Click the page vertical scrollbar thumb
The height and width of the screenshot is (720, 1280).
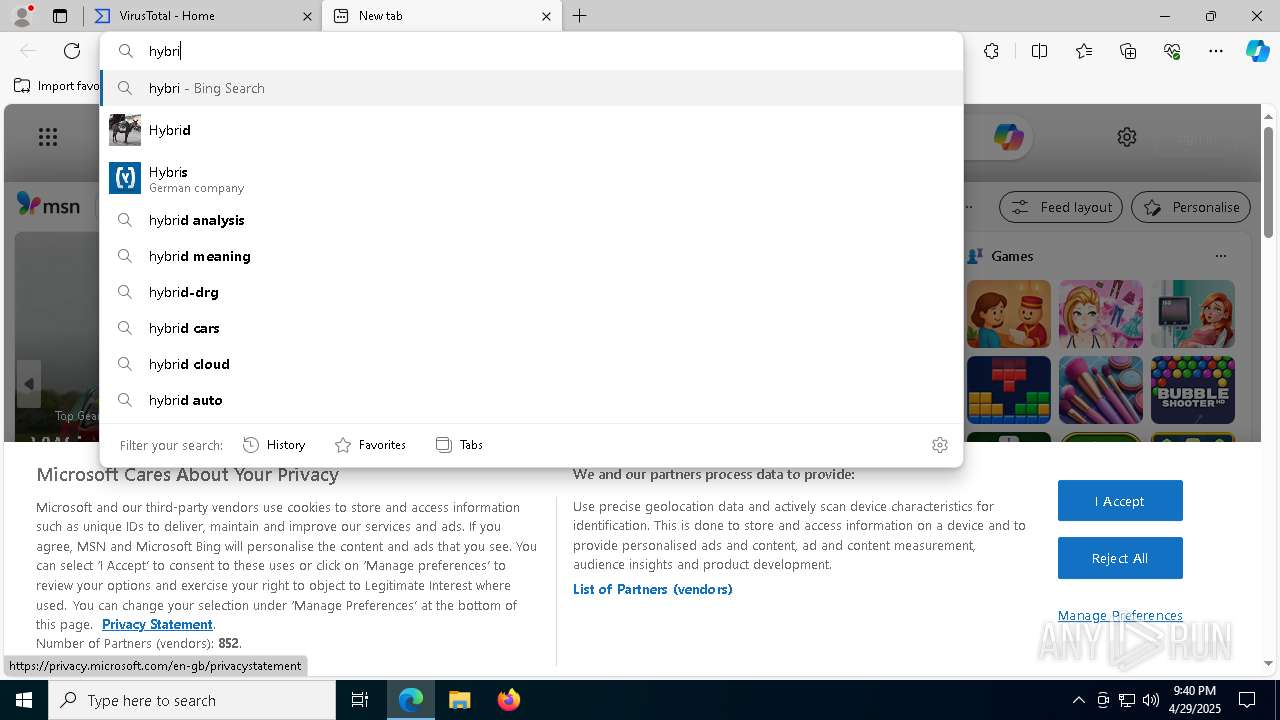tap(1268, 182)
